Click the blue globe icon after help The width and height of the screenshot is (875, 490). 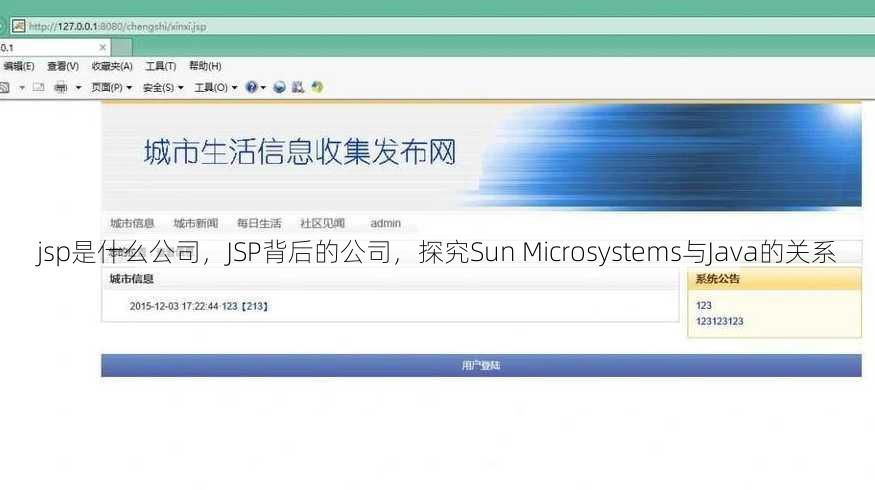pos(280,87)
